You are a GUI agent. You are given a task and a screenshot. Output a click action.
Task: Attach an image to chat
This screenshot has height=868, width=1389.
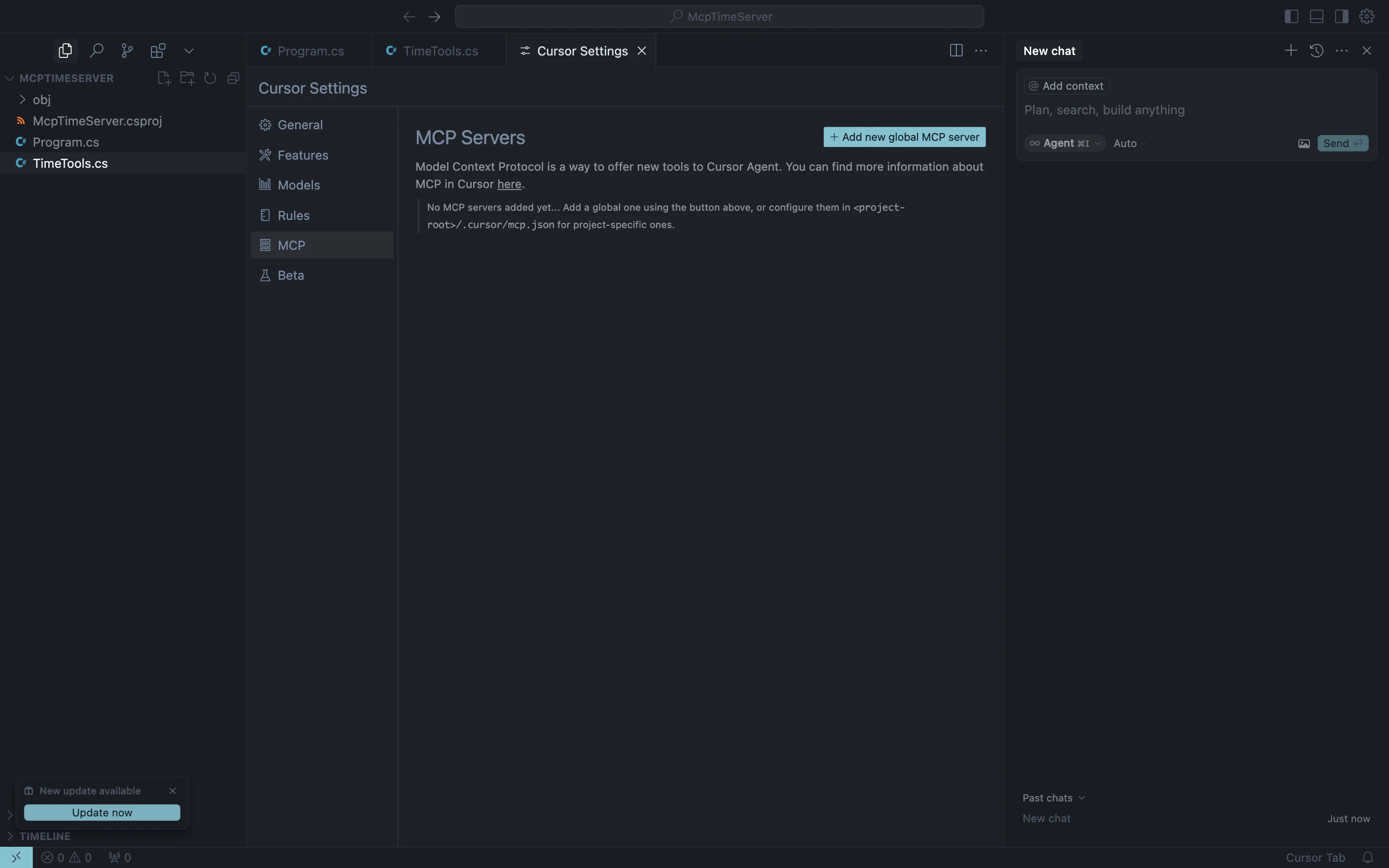click(x=1304, y=144)
